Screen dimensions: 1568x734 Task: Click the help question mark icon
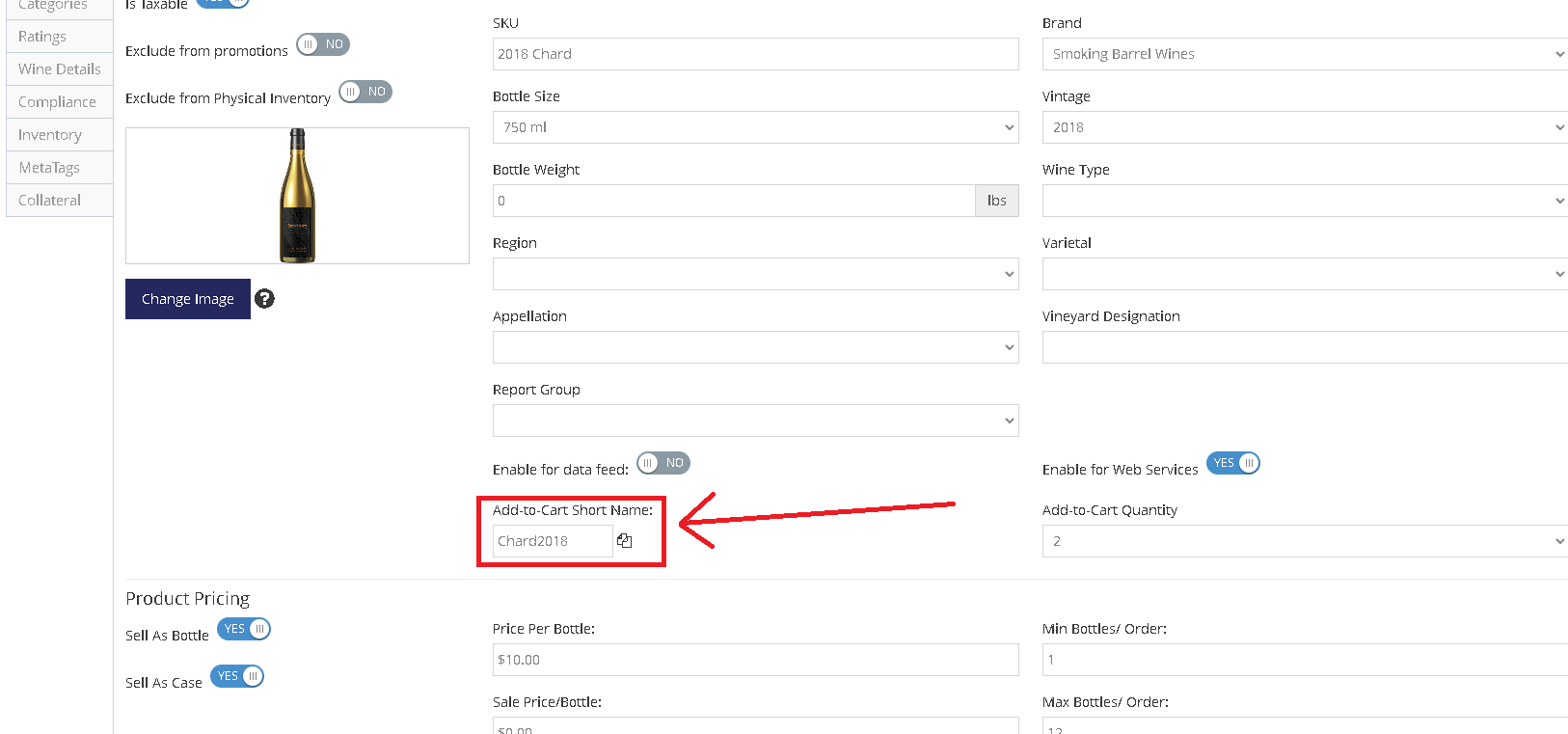(264, 299)
